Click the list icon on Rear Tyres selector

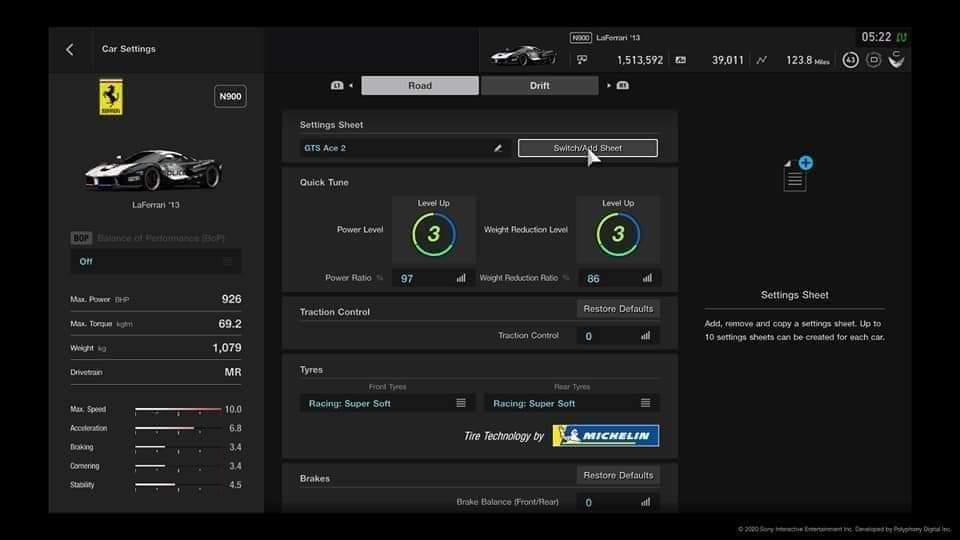(x=645, y=403)
